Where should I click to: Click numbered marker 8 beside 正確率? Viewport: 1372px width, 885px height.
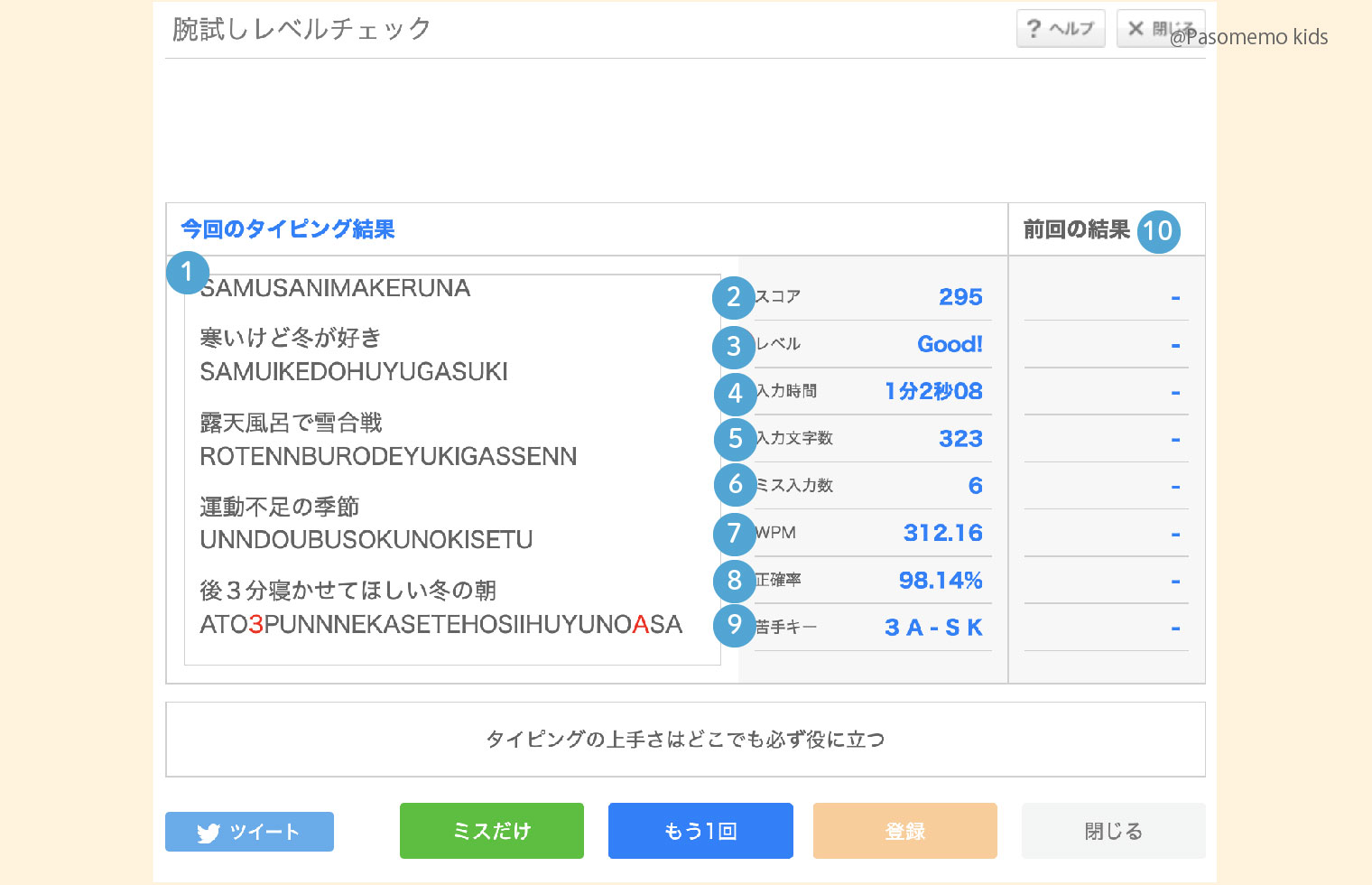735,581
